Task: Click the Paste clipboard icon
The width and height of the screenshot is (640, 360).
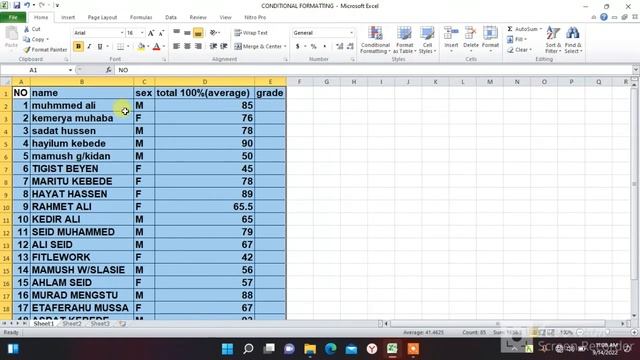Action: pyautogui.click(x=11, y=33)
